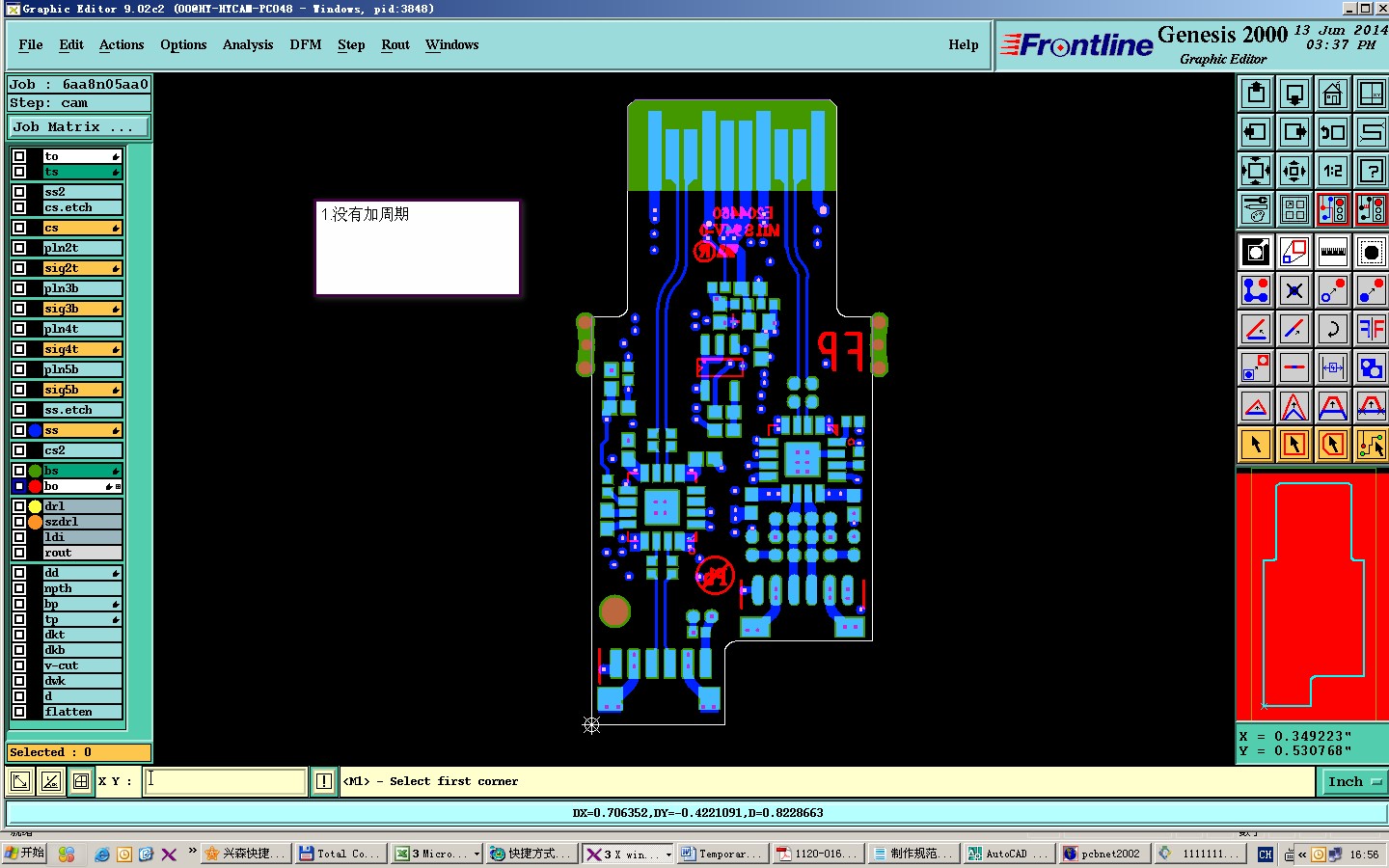The image size is (1389, 868).
Task: Click the previous view undo-zoom icon
Action: (1333, 132)
